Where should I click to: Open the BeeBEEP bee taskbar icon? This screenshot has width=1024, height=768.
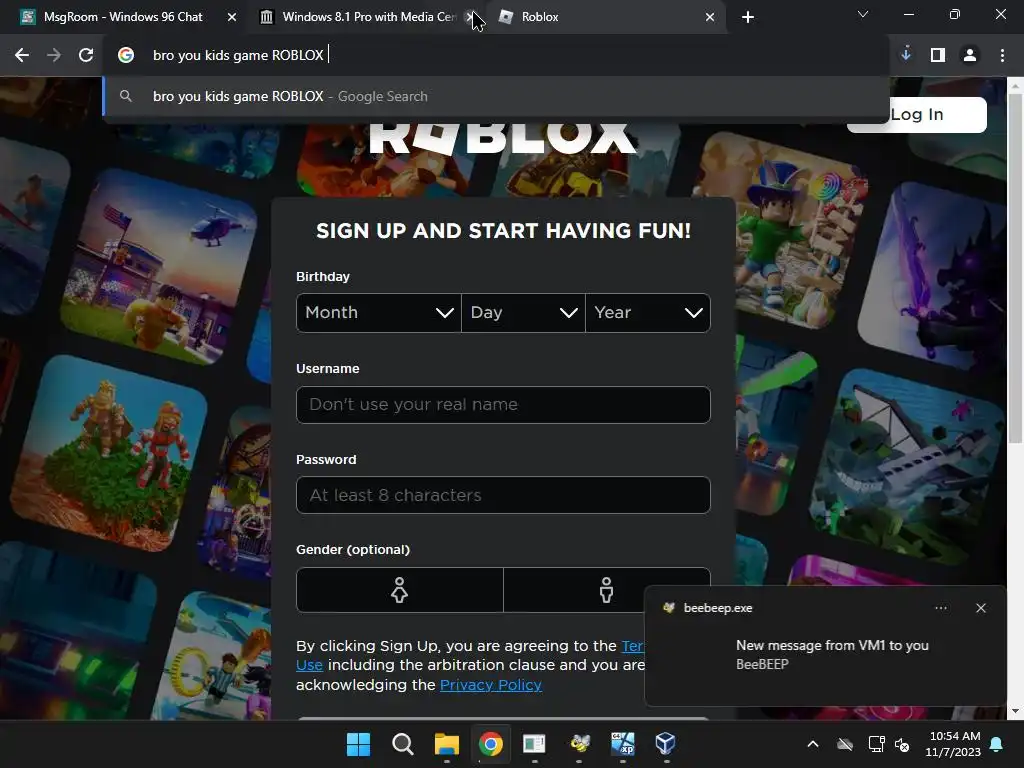(579, 744)
